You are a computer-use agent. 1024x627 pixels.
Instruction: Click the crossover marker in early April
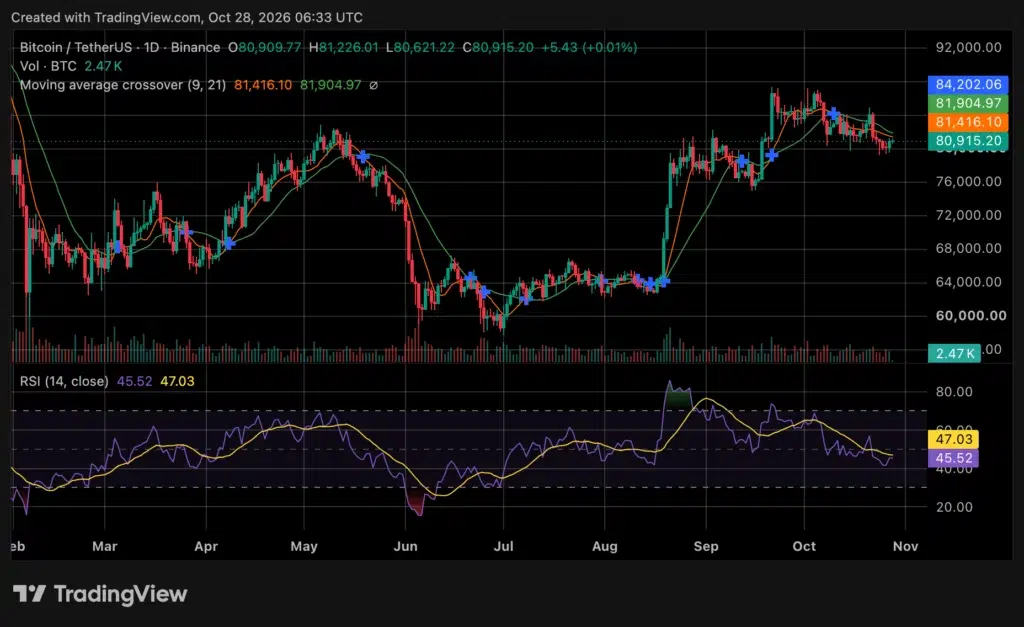click(x=229, y=243)
